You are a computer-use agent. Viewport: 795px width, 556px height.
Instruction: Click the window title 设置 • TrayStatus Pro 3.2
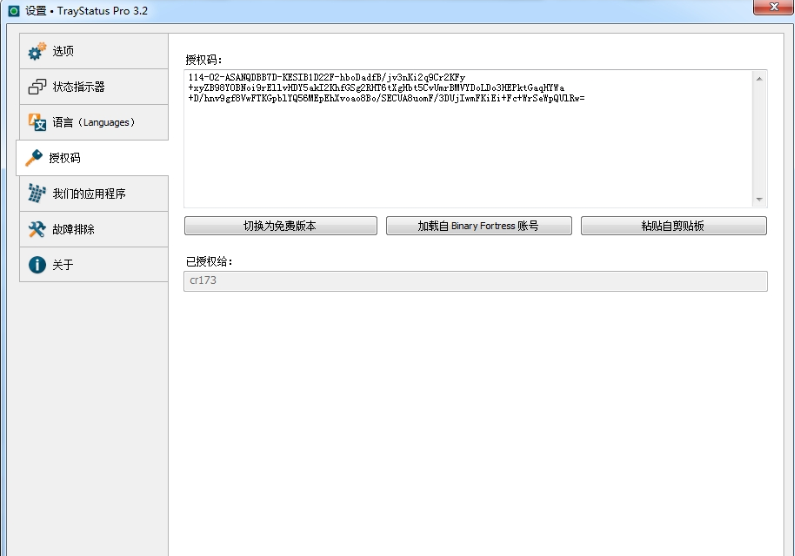86,11
